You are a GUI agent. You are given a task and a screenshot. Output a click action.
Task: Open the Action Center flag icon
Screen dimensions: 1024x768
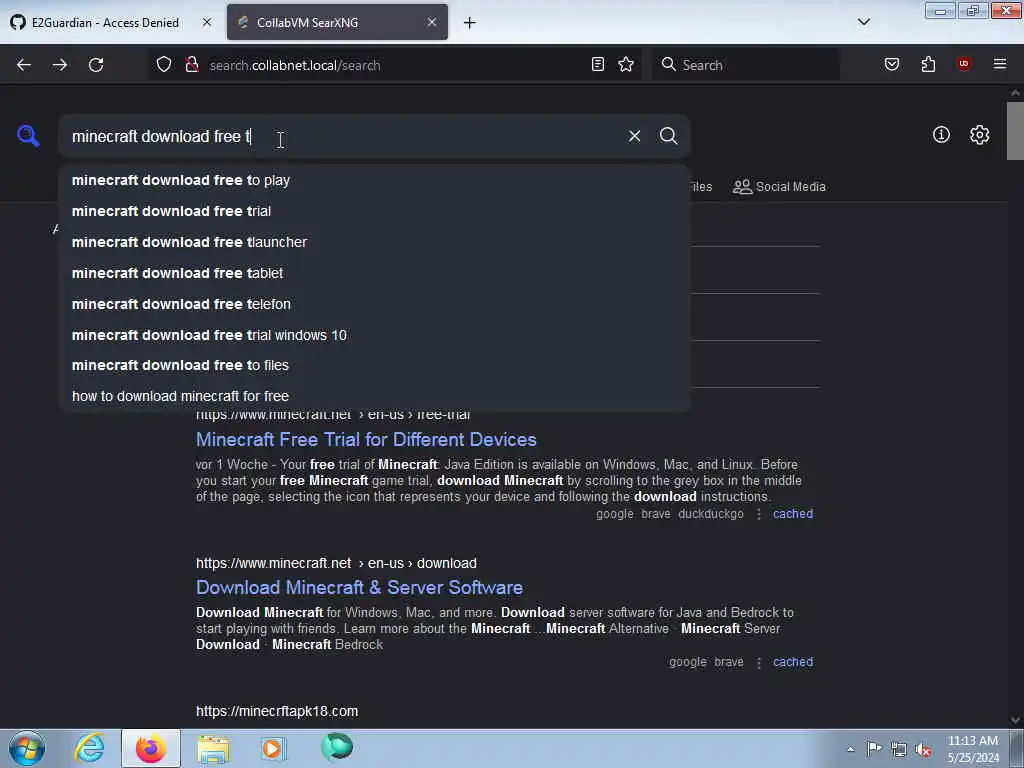pos(874,749)
